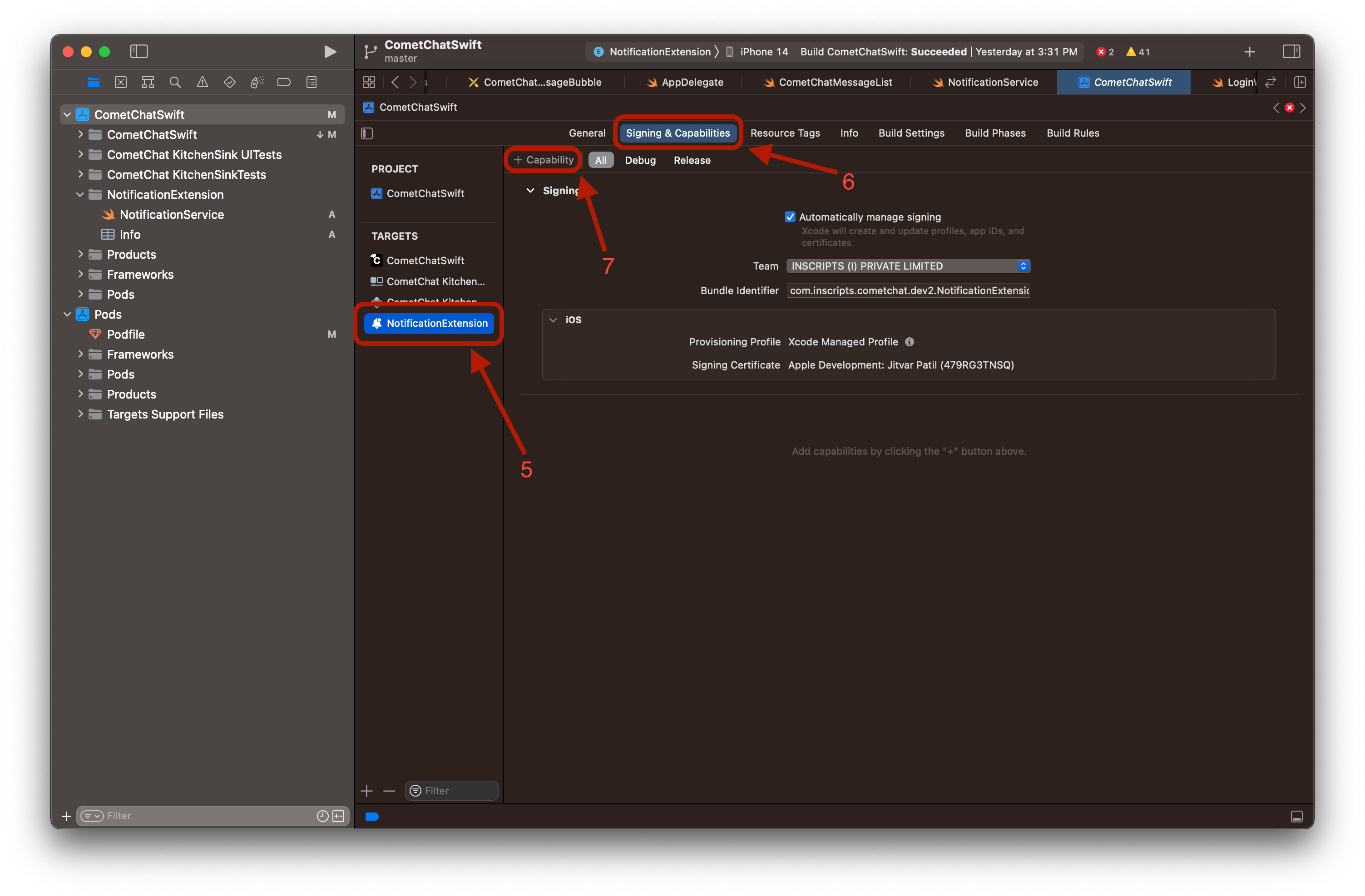This screenshot has width=1365, height=896.
Task: Select NotificationExtension scheme in toolbar
Action: click(x=652, y=52)
